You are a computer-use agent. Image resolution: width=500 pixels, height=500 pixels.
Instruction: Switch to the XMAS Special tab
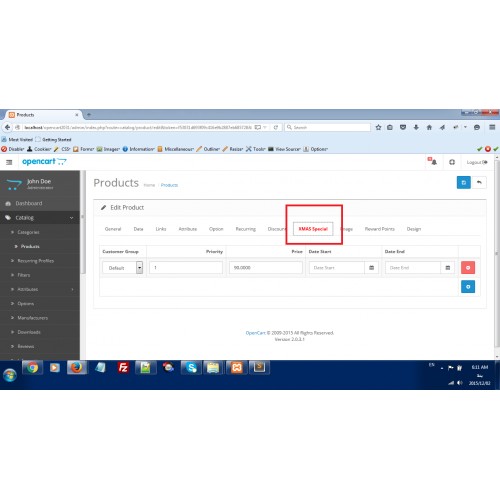click(x=313, y=229)
